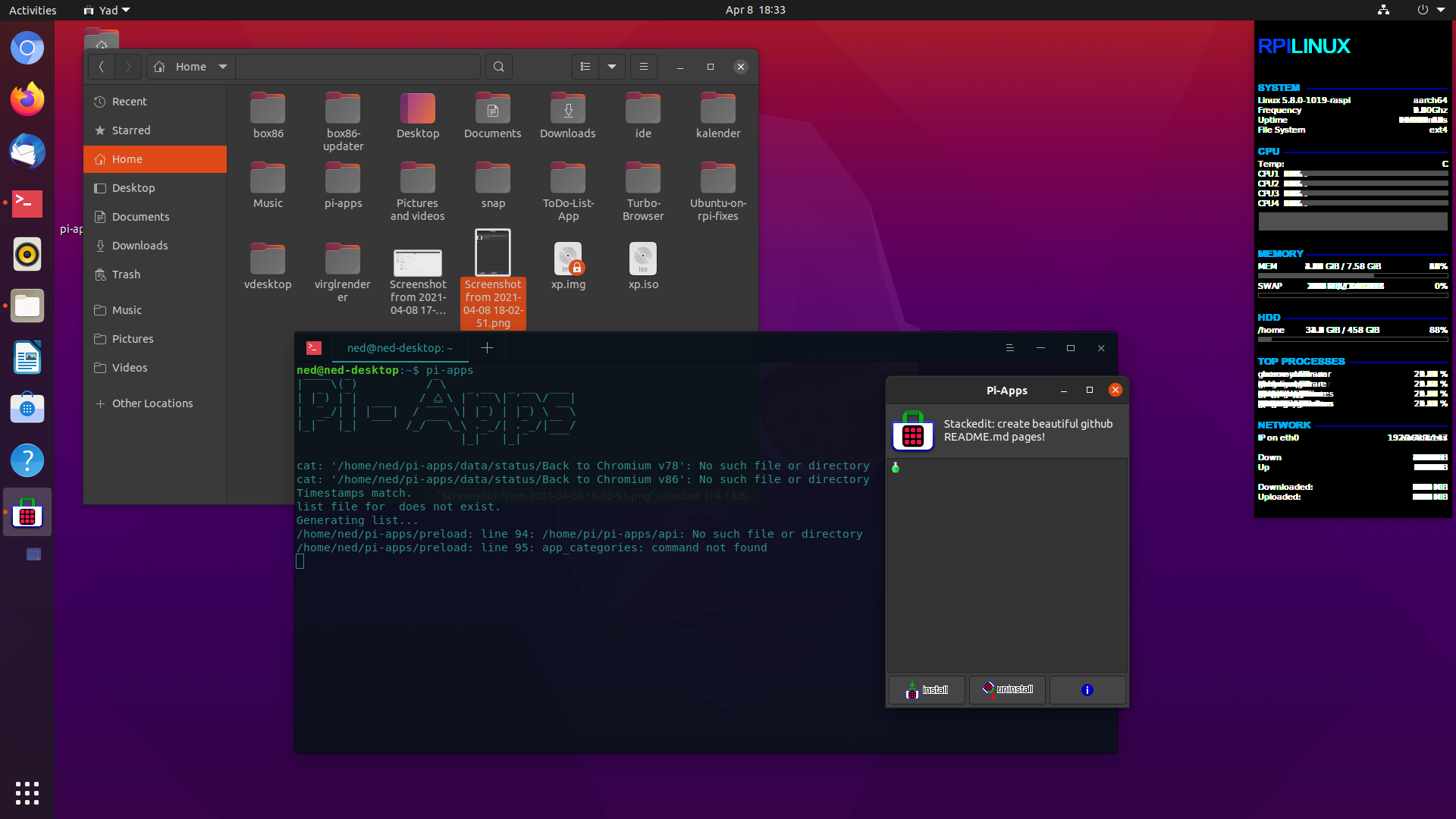Open the system power menu chevron
The height and width of the screenshot is (819, 1456).
coord(1441,10)
